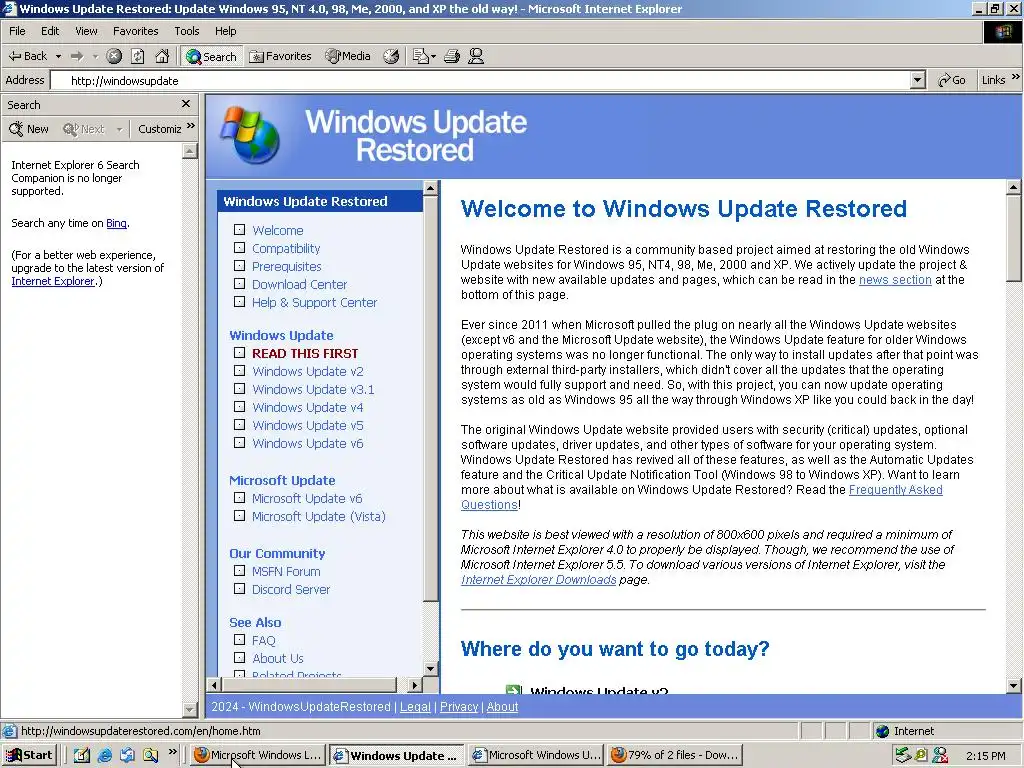Click the Stop loading icon
Screen dimensions: 1024x768
click(x=114, y=56)
